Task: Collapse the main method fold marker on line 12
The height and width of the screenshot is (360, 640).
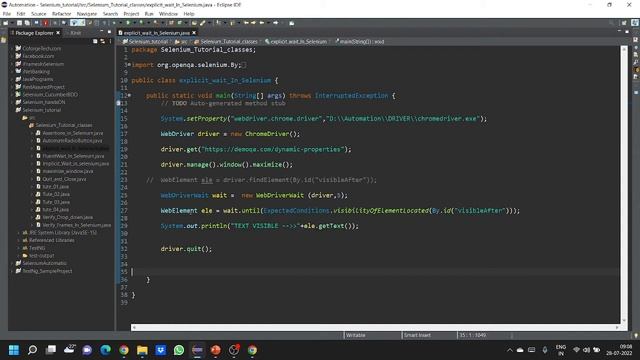Action: click(129, 96)
